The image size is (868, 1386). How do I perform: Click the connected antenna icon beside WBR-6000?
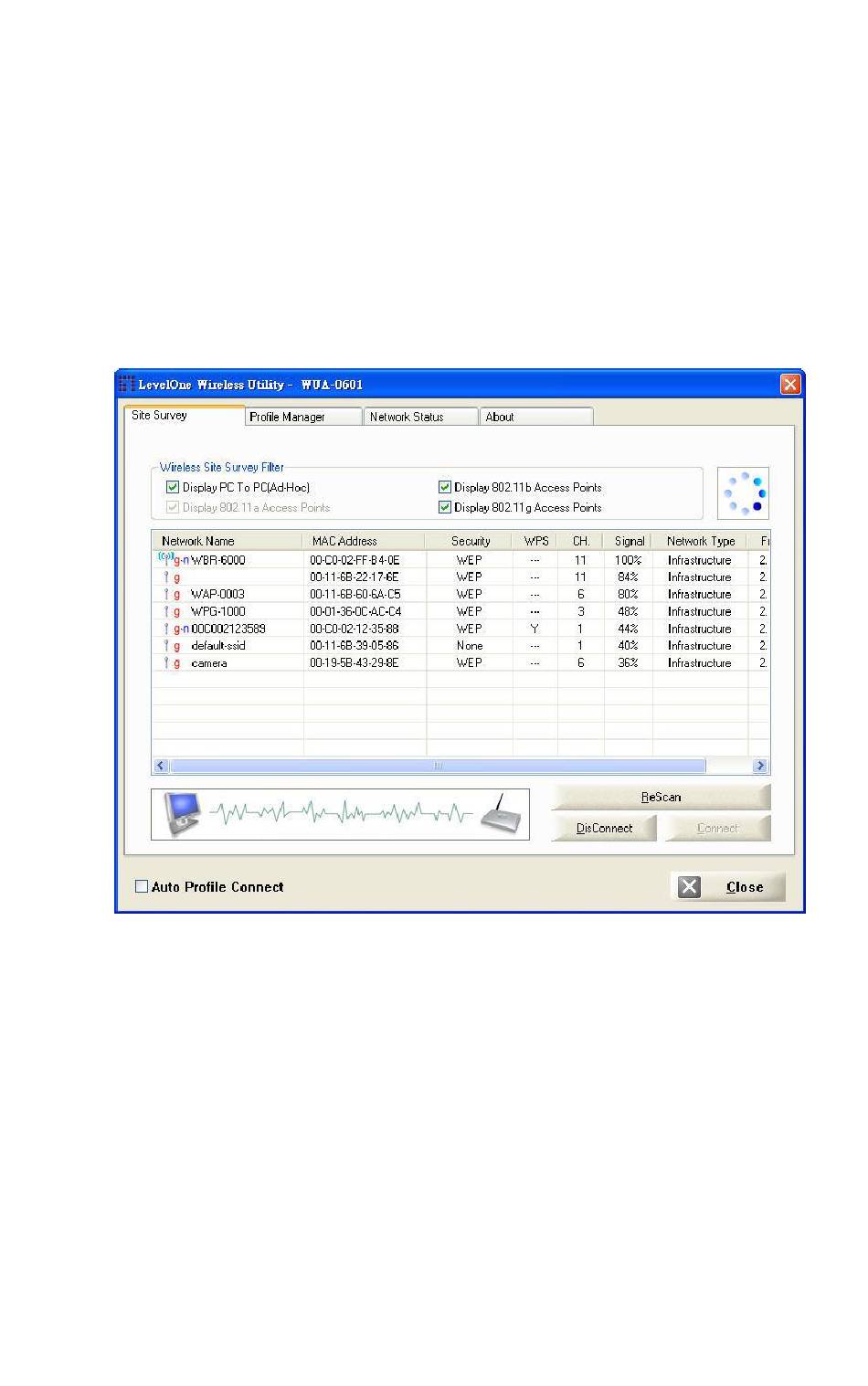pyautogui.click(x=165, y=558)
